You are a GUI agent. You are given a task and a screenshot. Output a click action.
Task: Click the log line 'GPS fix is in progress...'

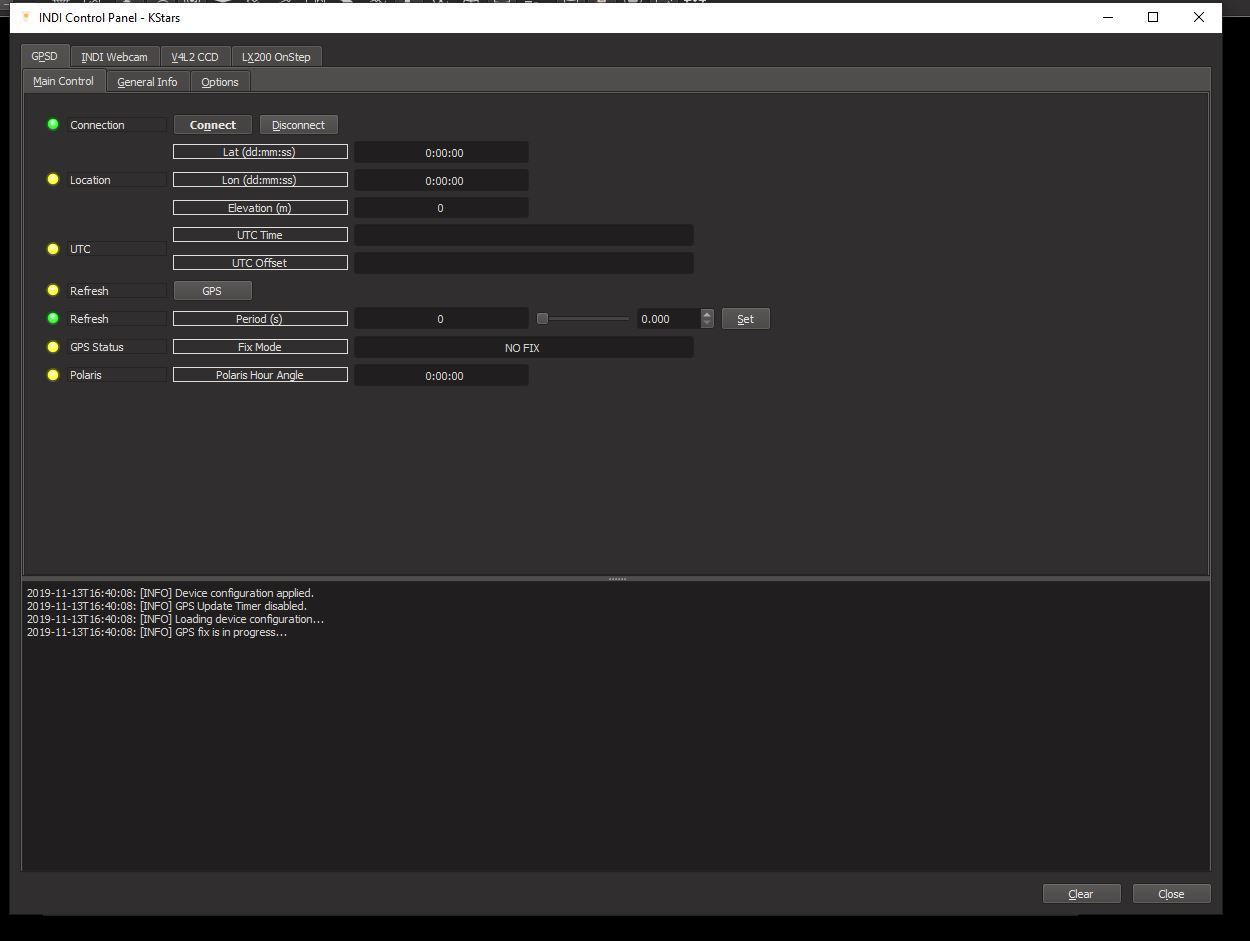[x=157, y=632]
